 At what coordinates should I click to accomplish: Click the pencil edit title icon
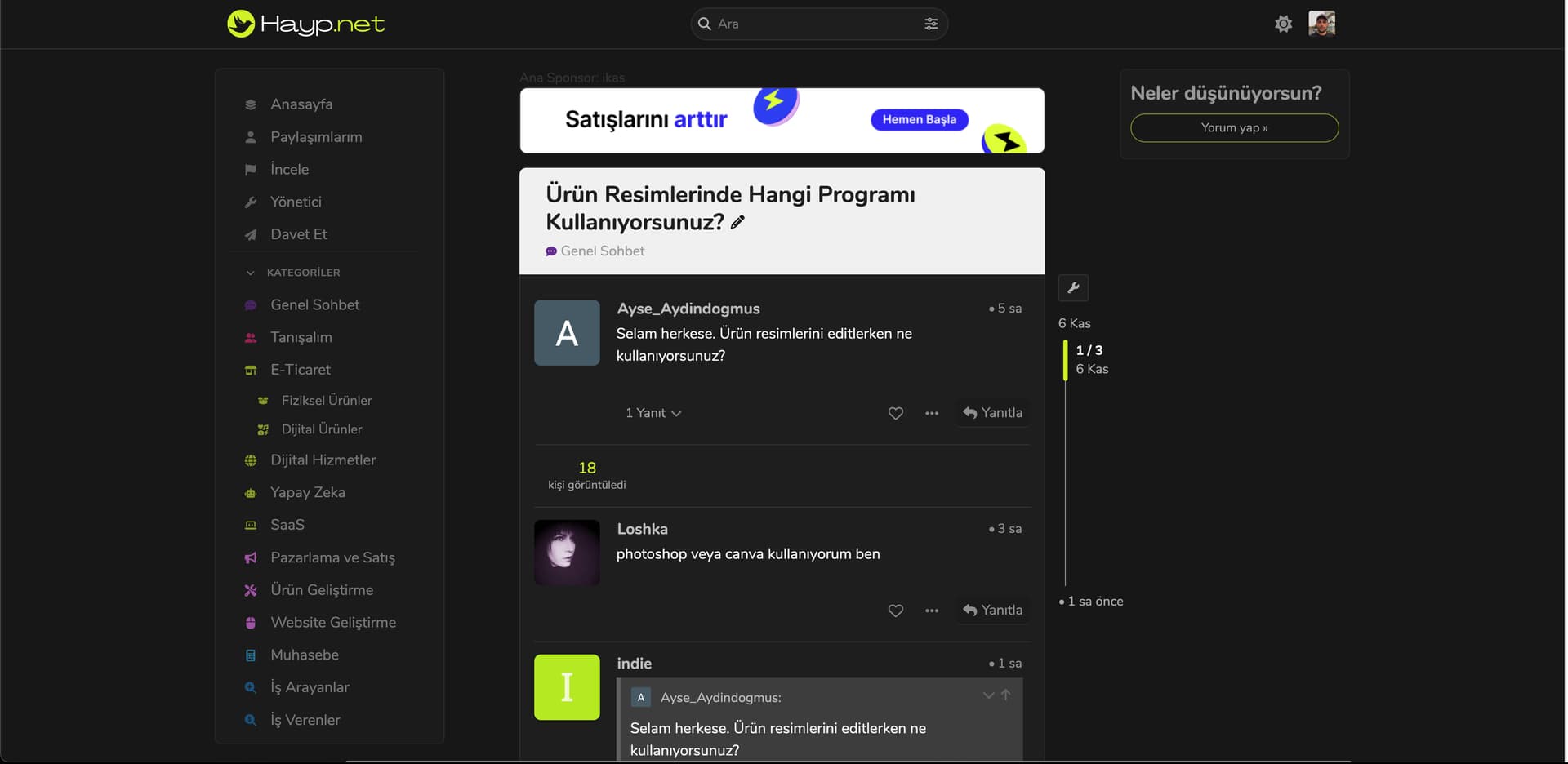(x=737, y=222)
